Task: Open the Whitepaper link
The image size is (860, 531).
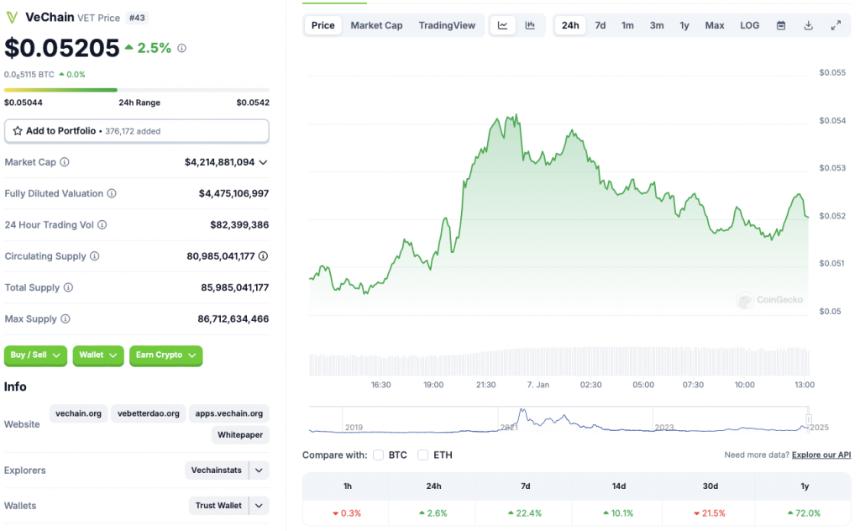Action: 240,434
